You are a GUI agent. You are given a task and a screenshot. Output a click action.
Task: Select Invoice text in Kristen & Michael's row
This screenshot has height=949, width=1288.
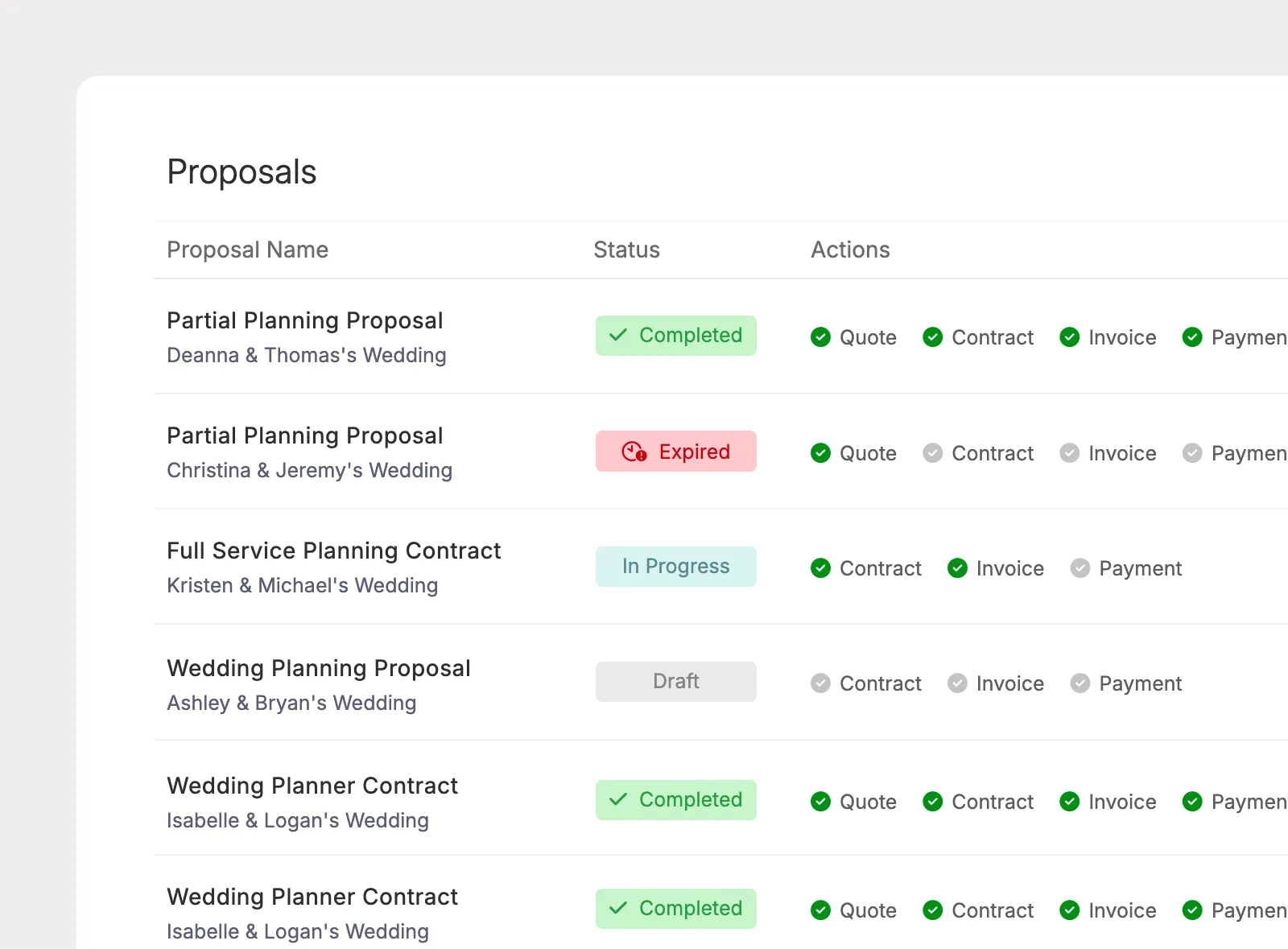tap(1010, 568)
